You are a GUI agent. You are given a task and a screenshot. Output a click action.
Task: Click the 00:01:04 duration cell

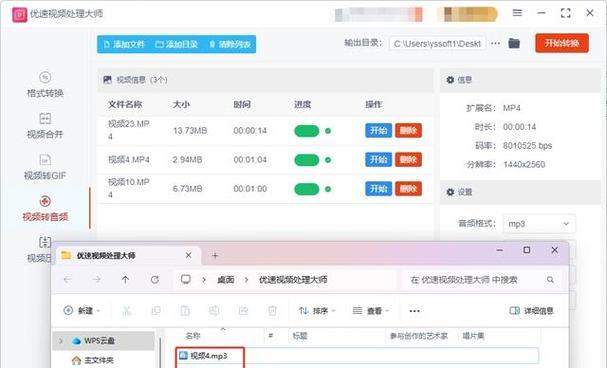coord(250,159)
